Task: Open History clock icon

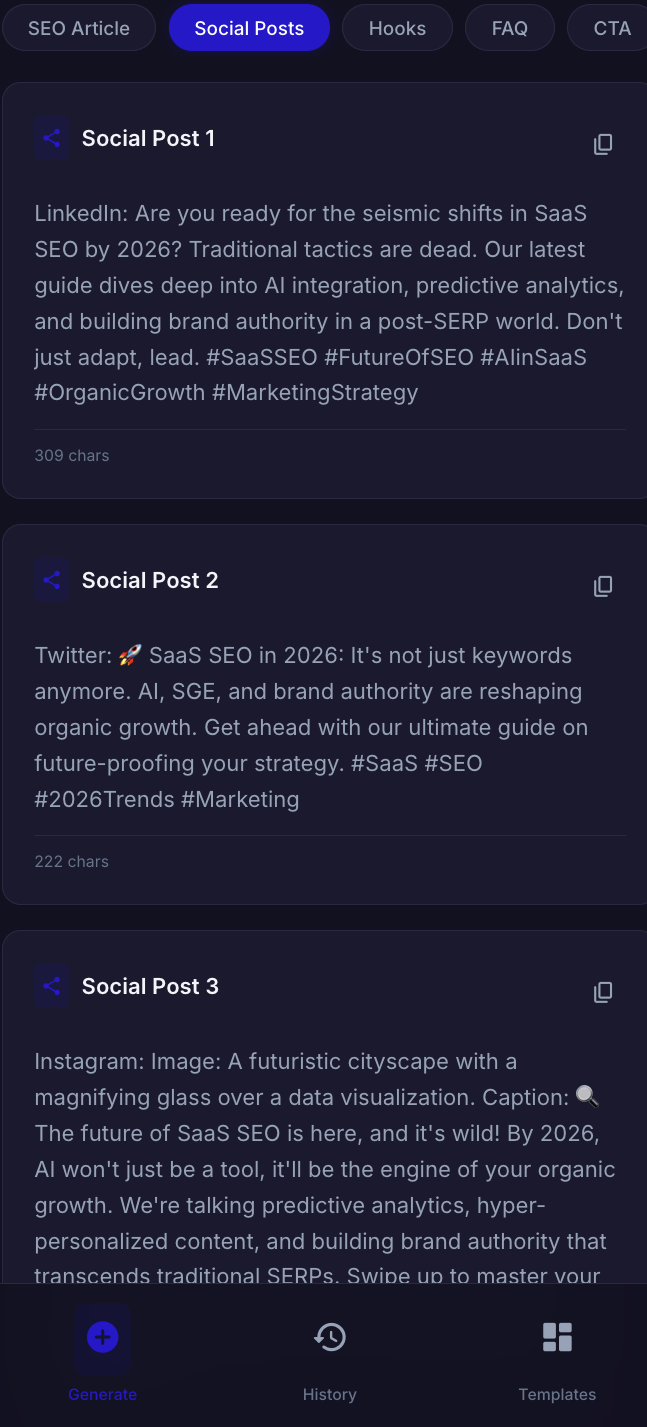Action: pos(330,1337)
